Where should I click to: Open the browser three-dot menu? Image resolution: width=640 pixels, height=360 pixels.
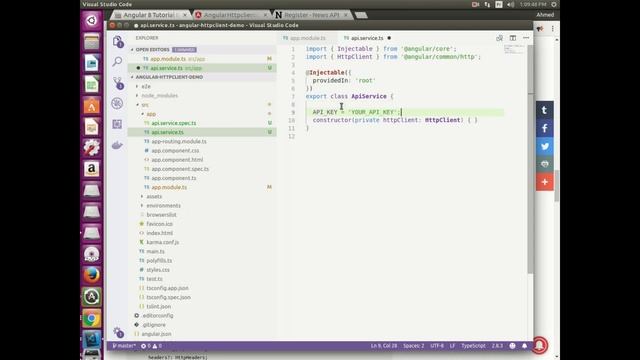tap(553, 29)
